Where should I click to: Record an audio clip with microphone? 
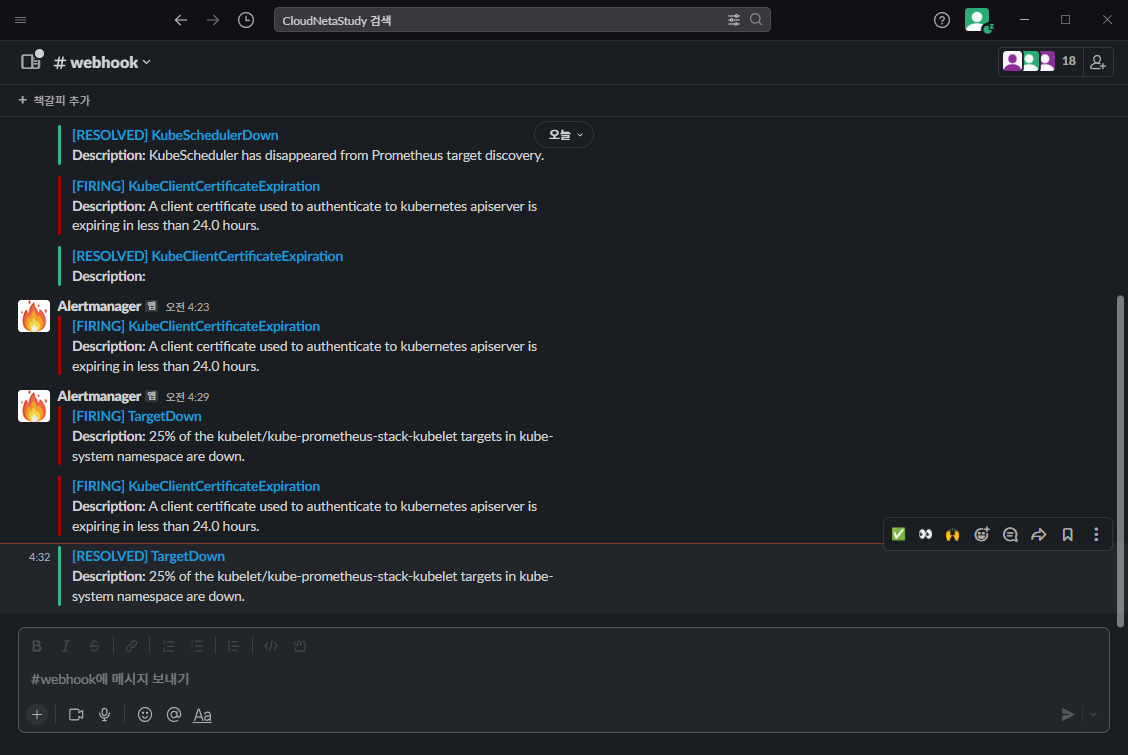click(104, 714)
